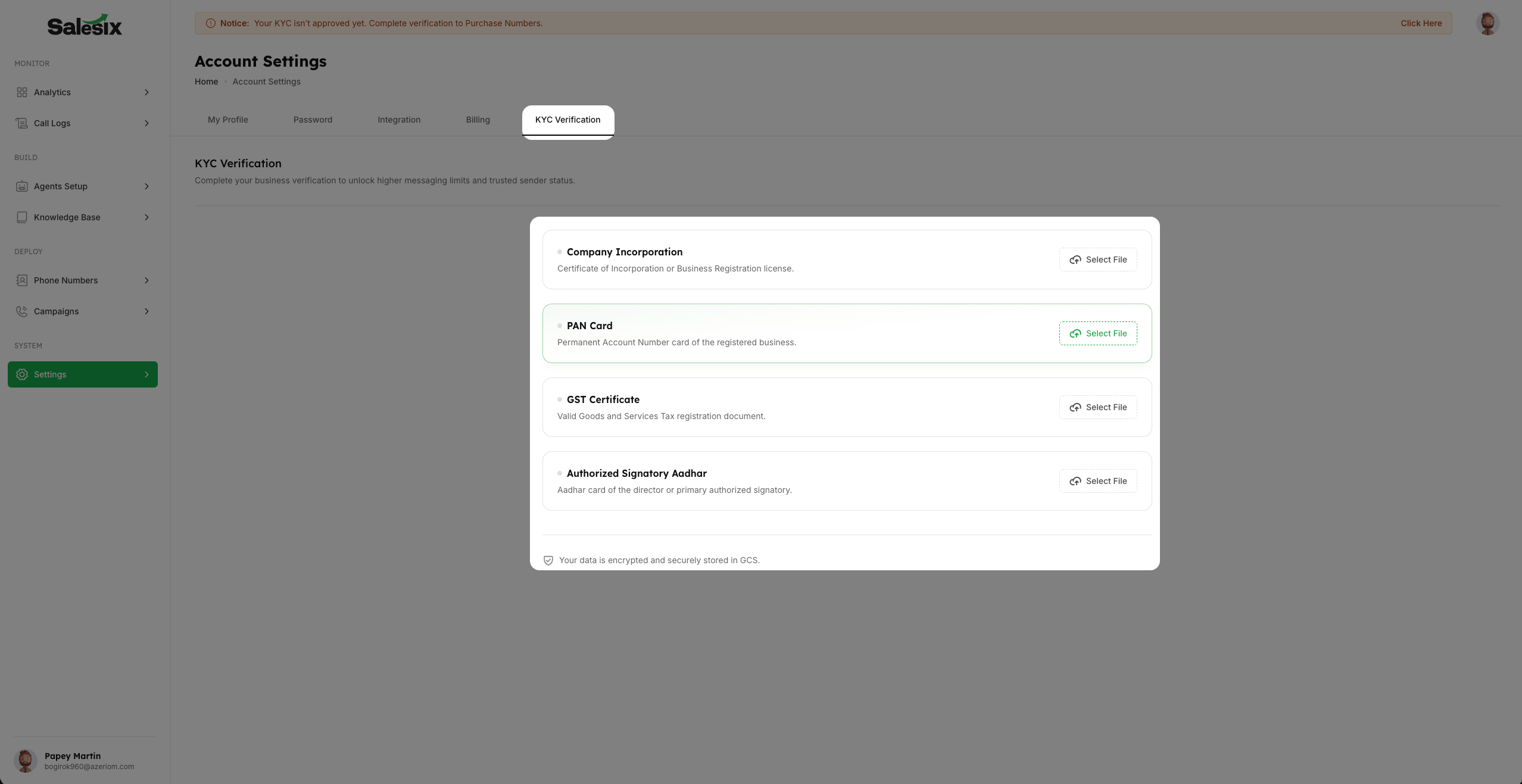This screenshot has width=1522, height=784.
Task: Expand the Analytics menu chevron
Action: click(146, 92)
